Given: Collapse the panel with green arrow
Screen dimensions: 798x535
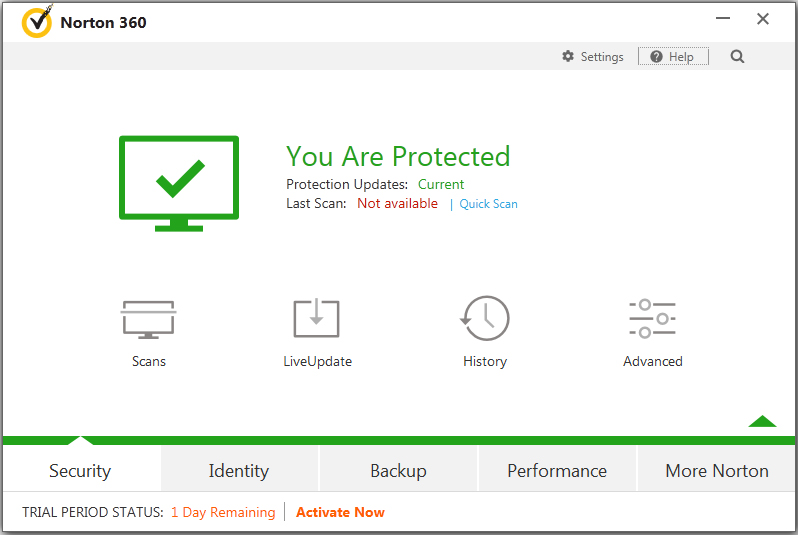Looking at the screenshot, I should 762,421.
